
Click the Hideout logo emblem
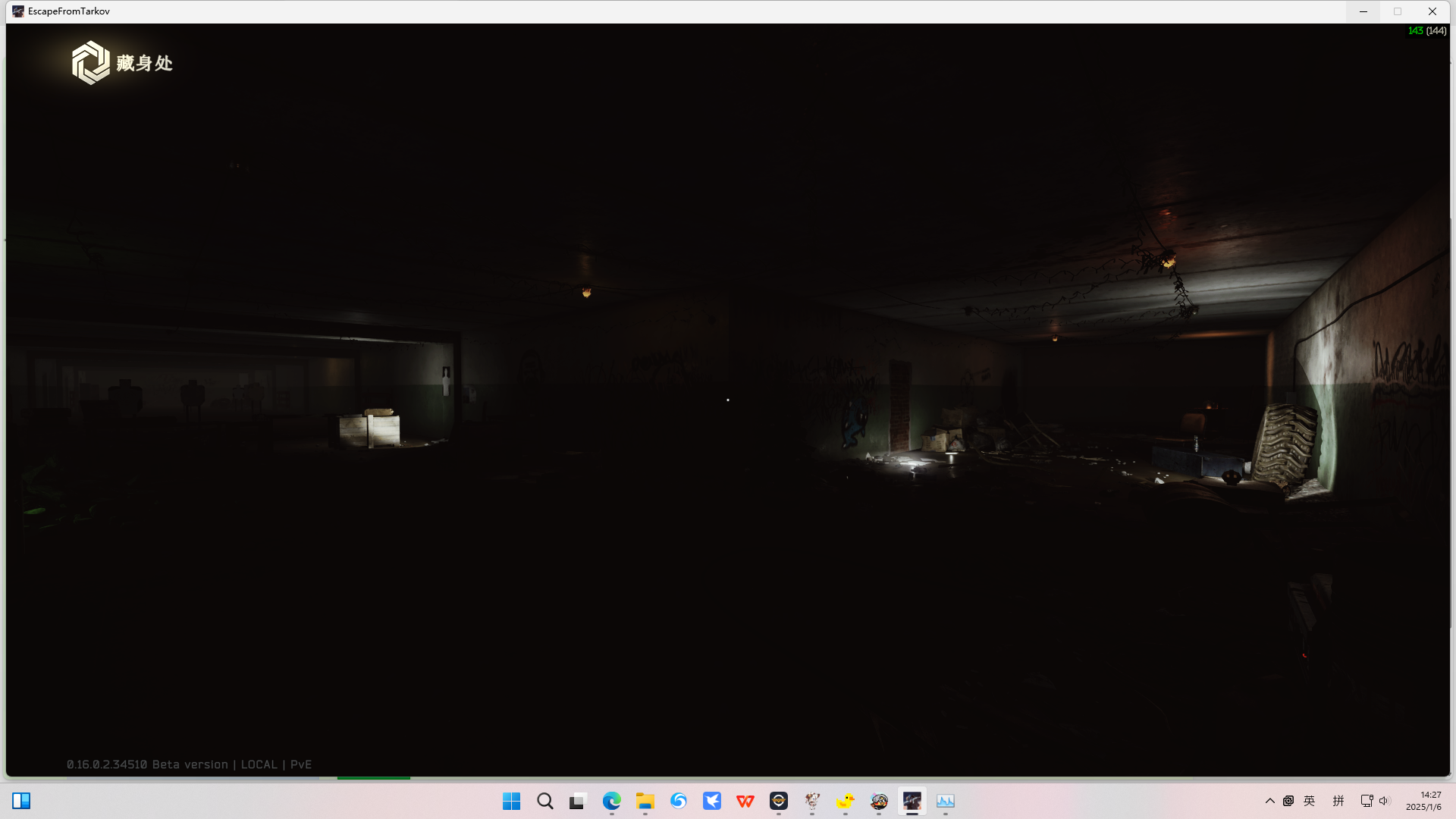click(x=91, y=62)
